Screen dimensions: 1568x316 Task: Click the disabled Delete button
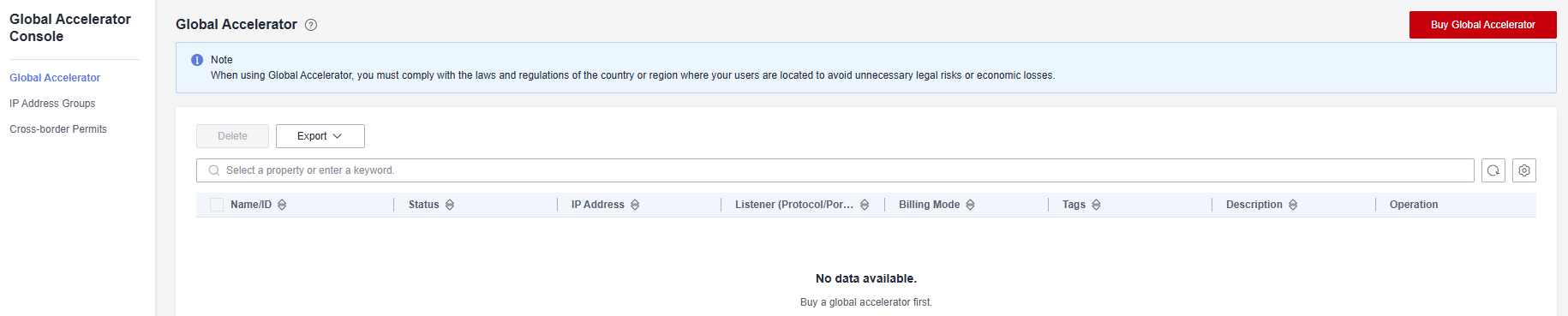232,136
